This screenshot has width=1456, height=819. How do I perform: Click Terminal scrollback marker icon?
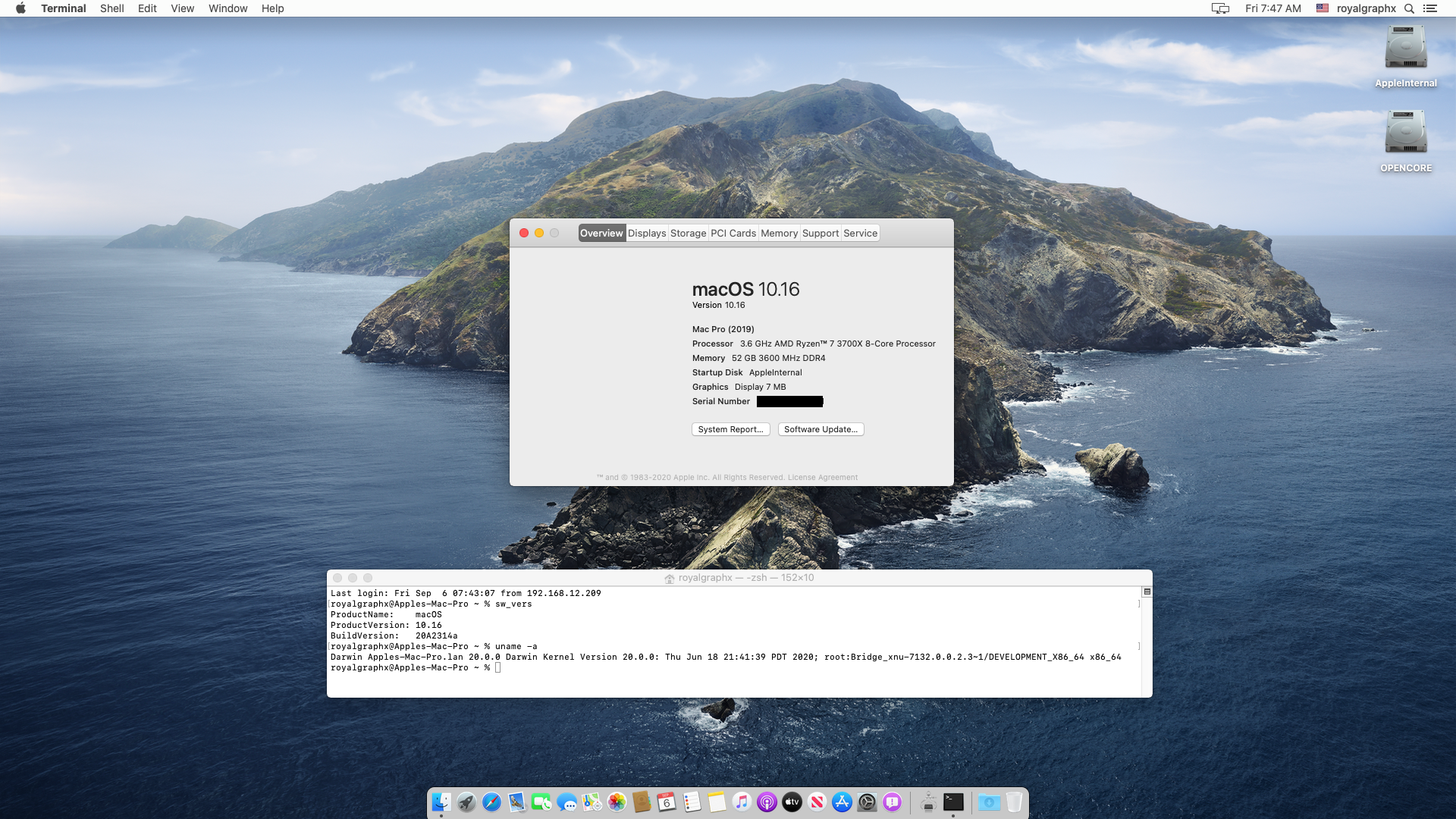(1147, 591)
